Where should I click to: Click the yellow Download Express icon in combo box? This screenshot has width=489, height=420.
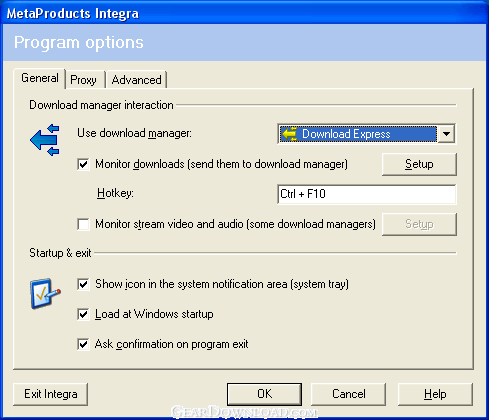pos(289,134)
